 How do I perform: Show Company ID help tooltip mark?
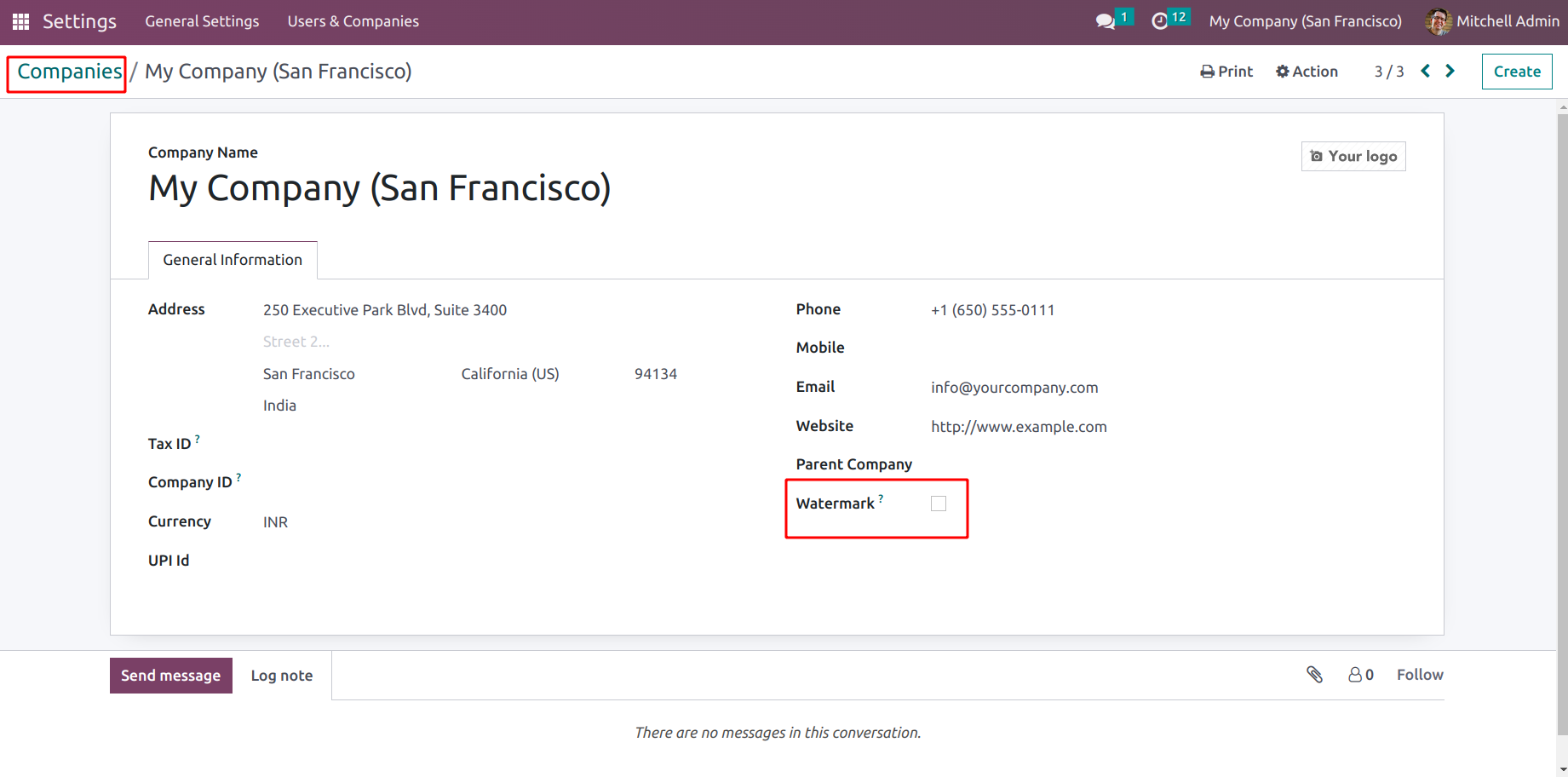click(238, 477)
